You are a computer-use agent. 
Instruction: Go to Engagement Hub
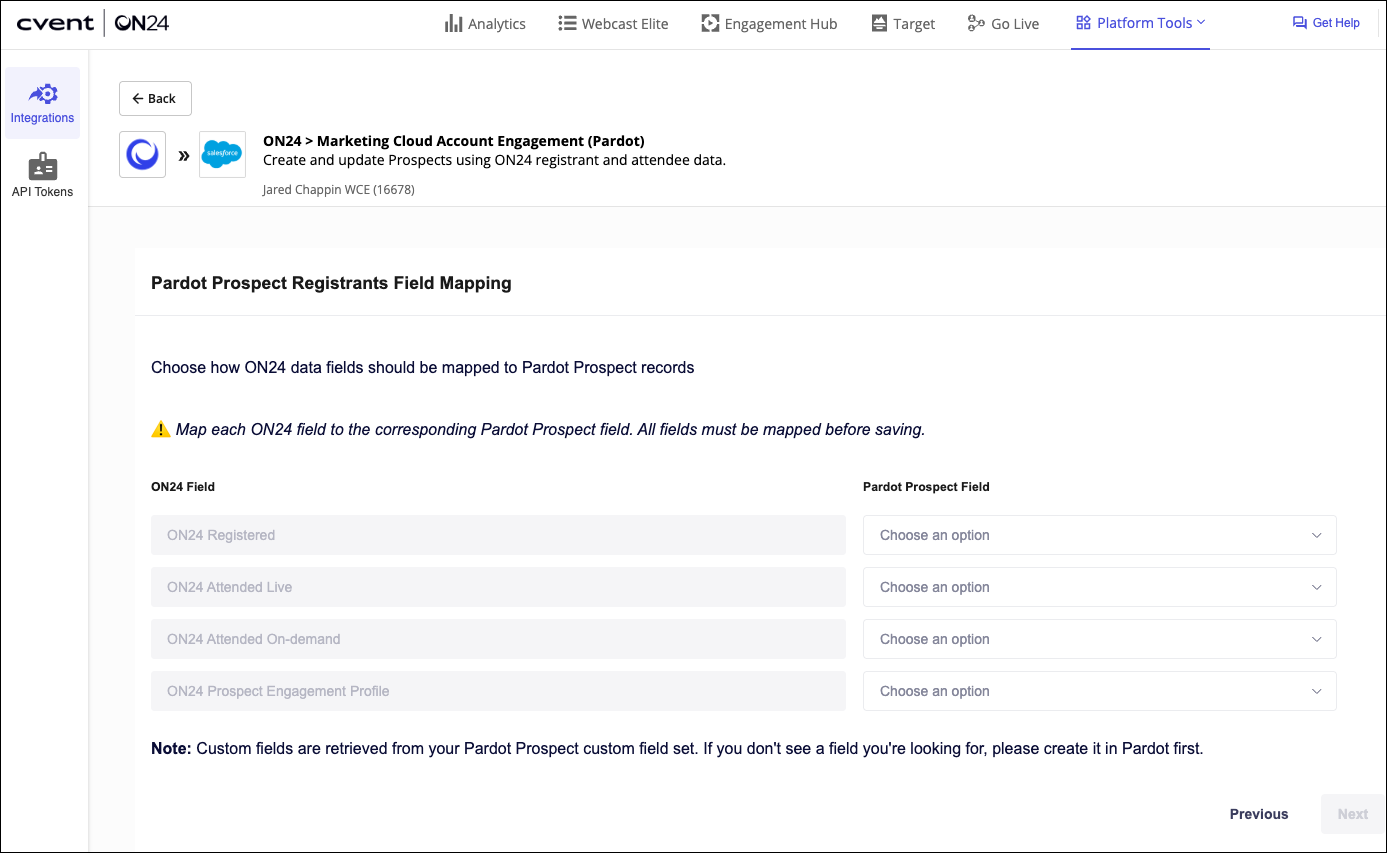(769, 24)
